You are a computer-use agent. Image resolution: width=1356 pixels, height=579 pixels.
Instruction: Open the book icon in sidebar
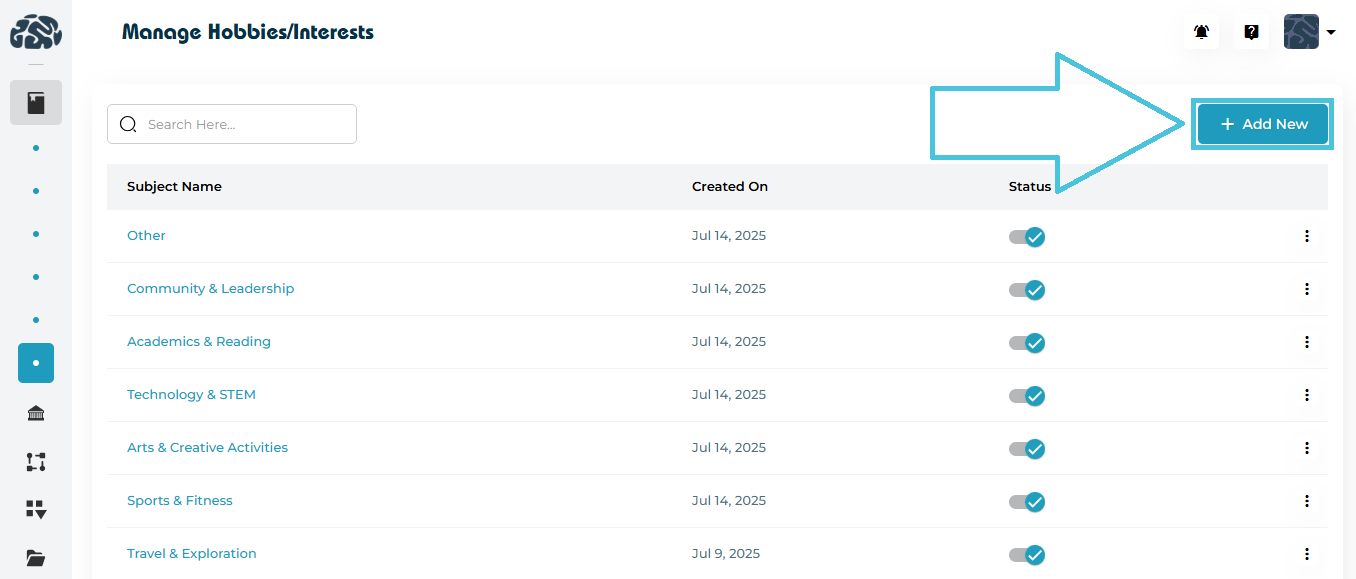pyautogui.click(x=36, y=102)
